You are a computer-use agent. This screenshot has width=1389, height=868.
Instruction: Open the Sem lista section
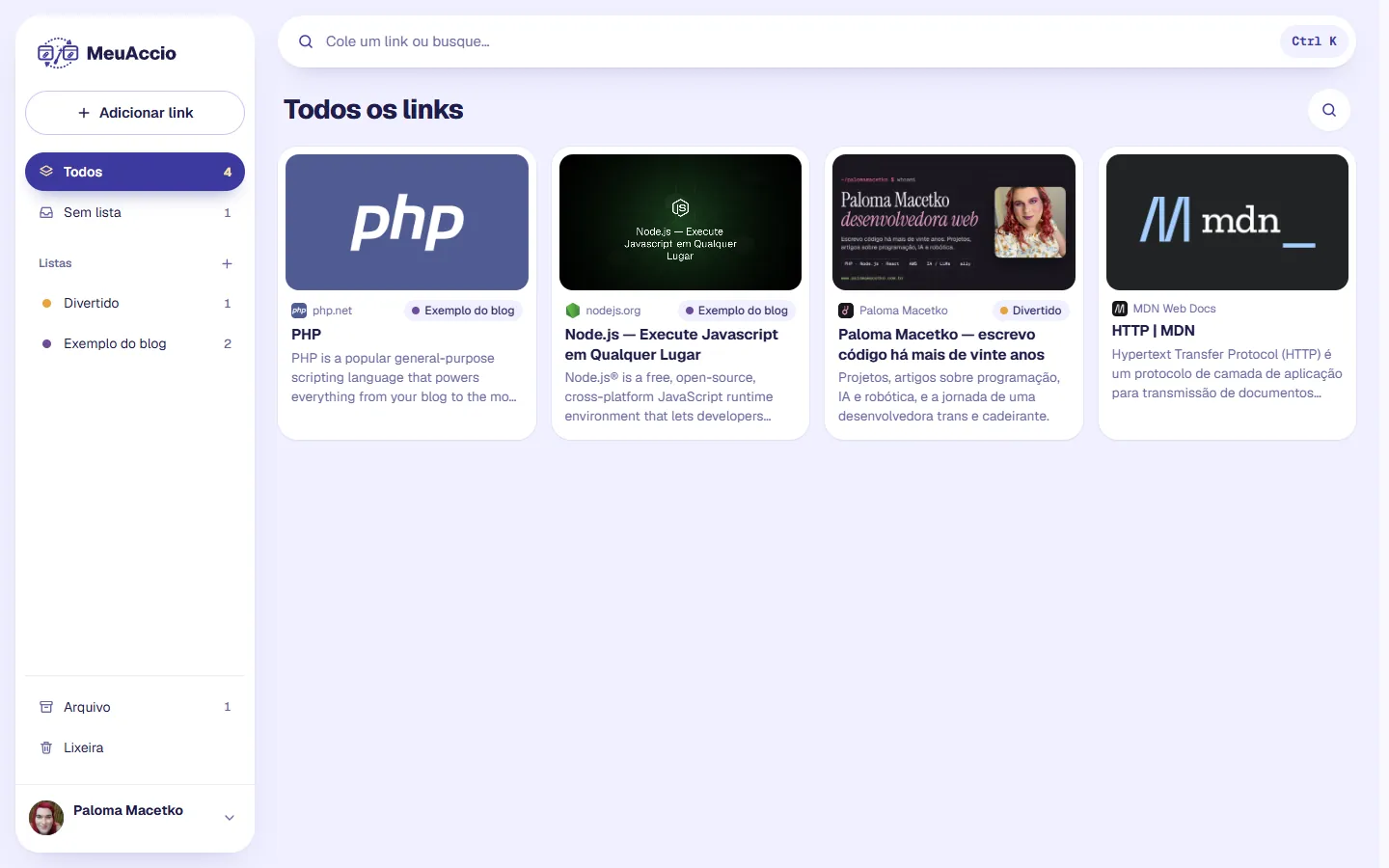[135, 212]
